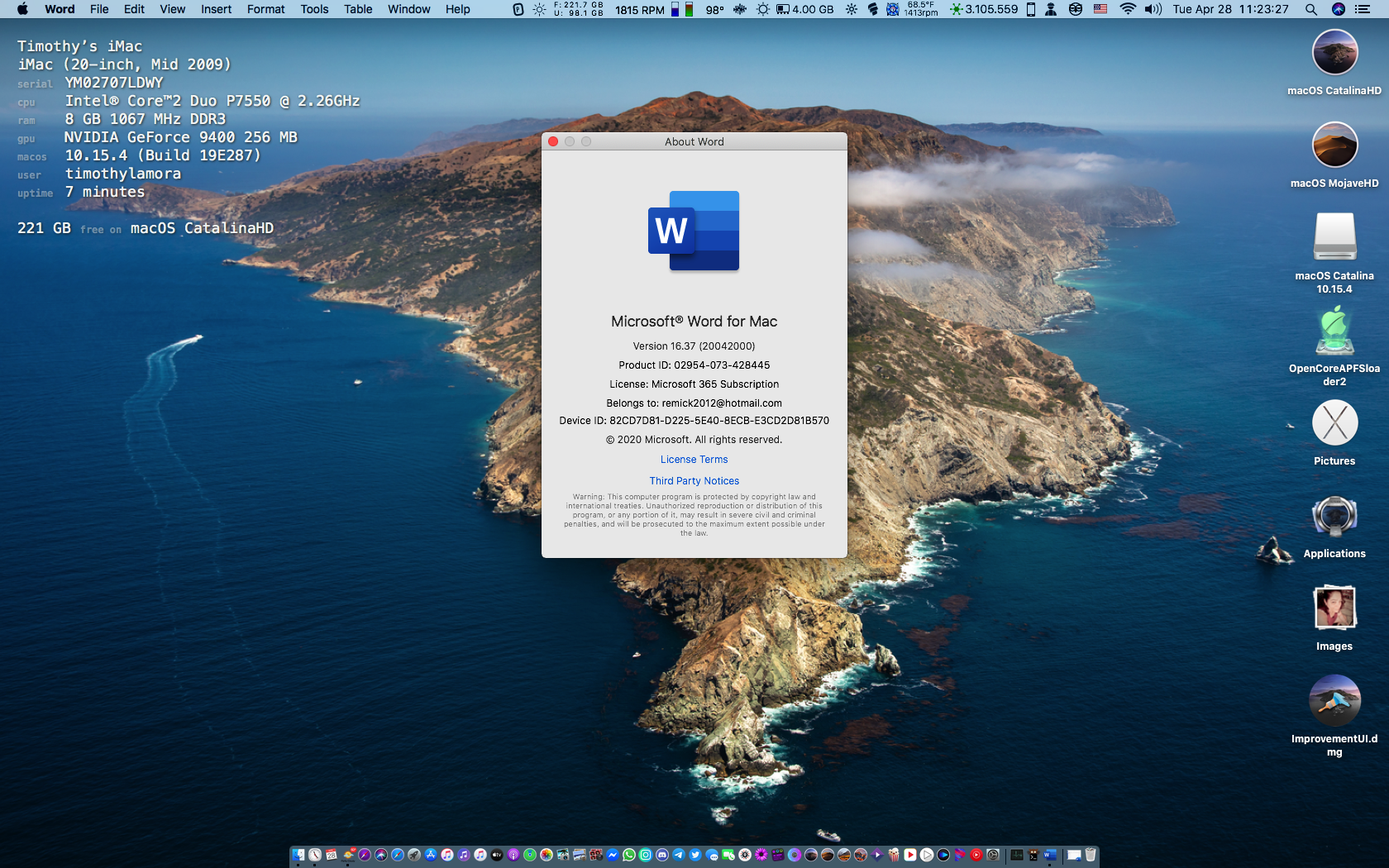Image resolution: width=1389 pixels, height=868 pixels.
Task: Open WhatsApp from the Dock
Action: tap(629, 855)
